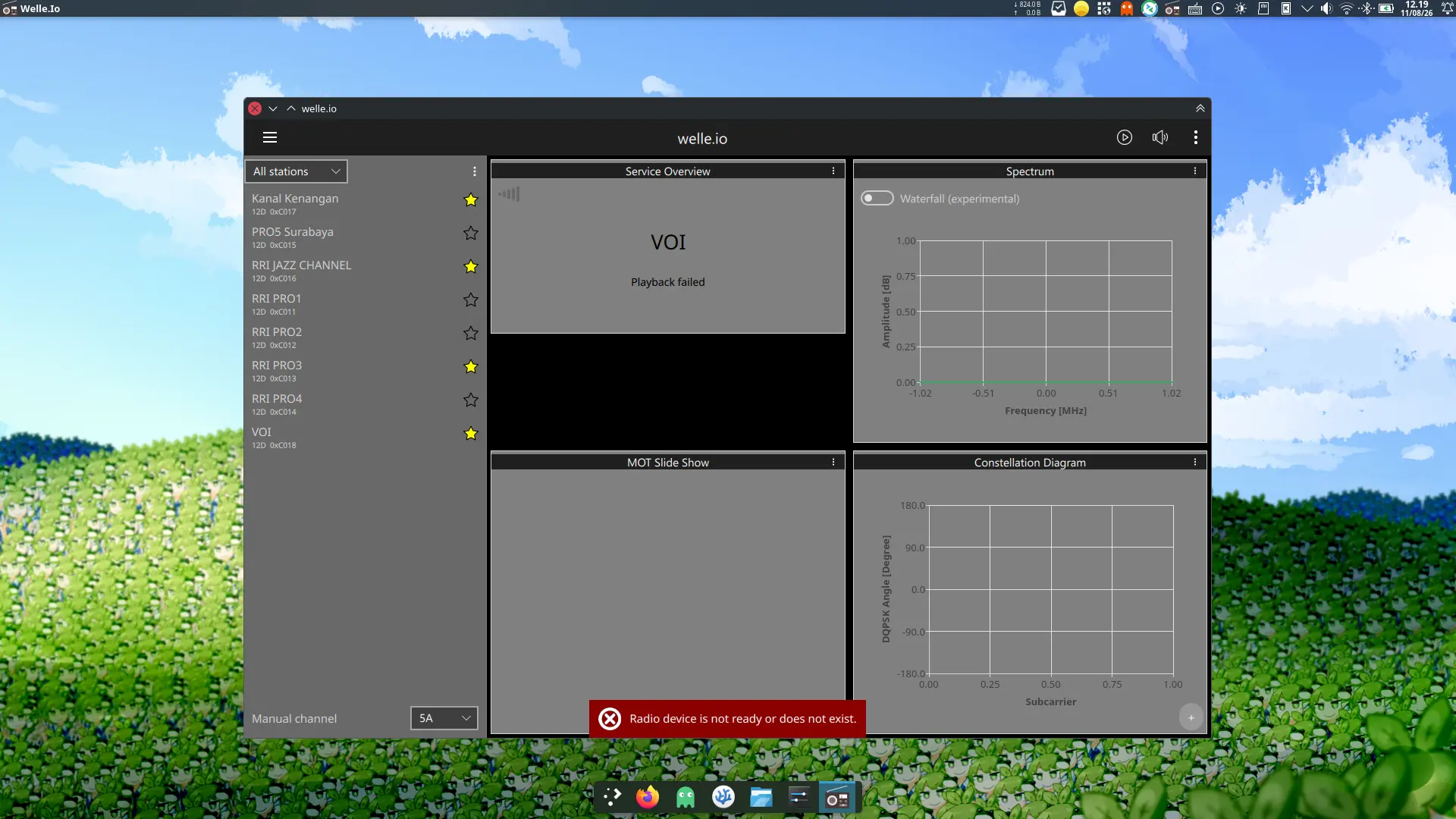Screen dimensions: 1456x819
Task: Open the Bluetooth tray icon
Action: 1367,9
